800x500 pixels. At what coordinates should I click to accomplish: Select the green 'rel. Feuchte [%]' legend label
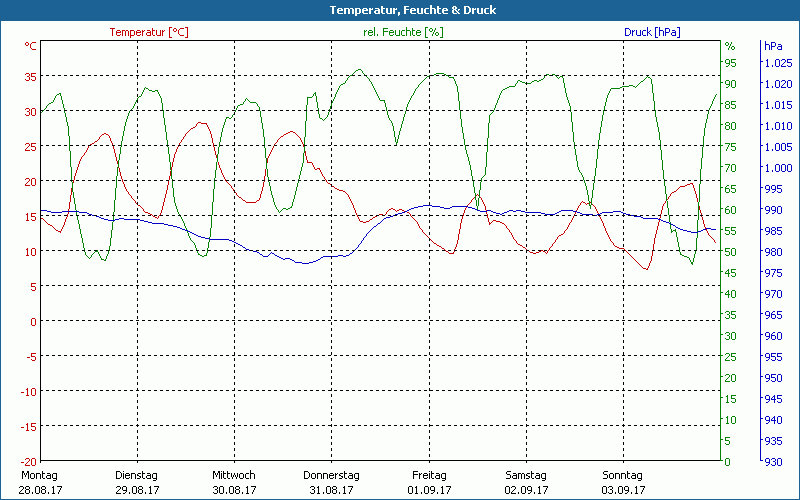coord(403,32)
